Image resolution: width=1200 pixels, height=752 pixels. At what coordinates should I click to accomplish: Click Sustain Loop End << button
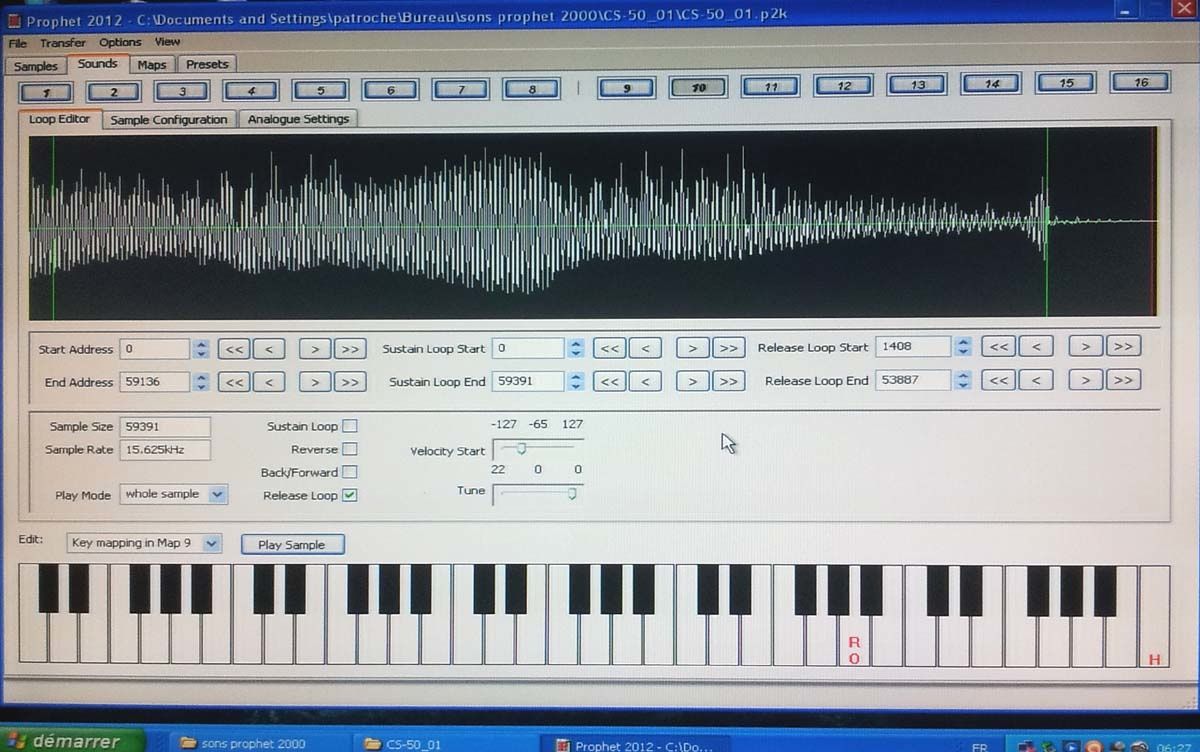(610, 381)
